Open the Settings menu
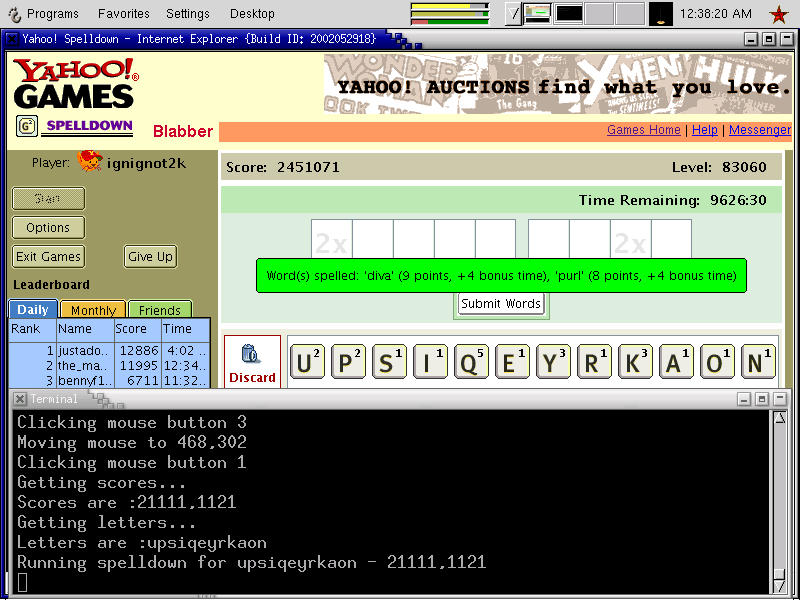The width and height of the screenshot is (800, 600). coord(188,14)
